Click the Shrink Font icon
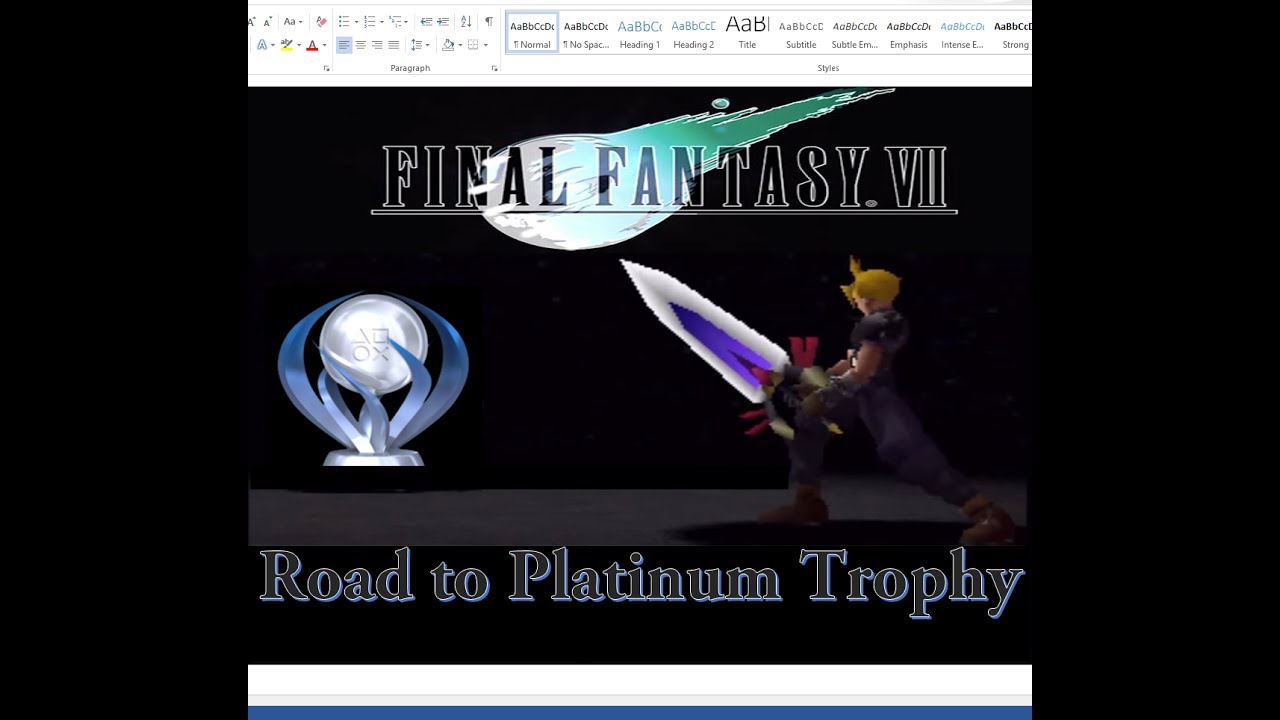 point(268,21)
